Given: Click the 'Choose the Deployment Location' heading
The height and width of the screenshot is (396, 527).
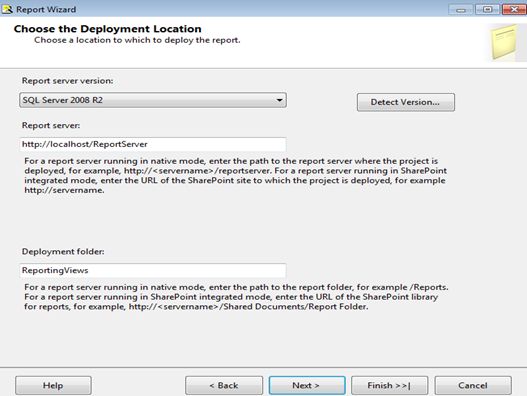Looking at the screenshot, I should [x=108, y=29].
